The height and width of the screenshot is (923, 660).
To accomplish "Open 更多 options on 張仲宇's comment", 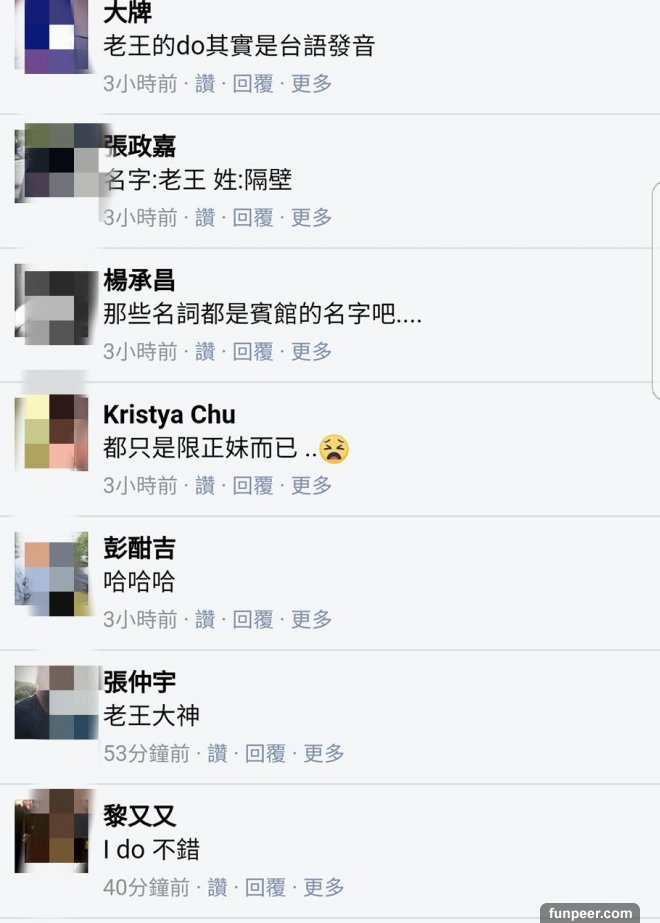I will tap(324, 753).
